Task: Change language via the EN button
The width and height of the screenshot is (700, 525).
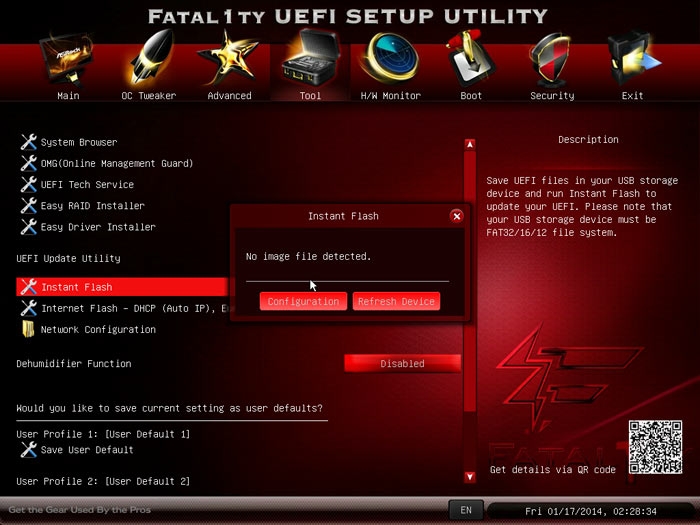Action: 466,510
